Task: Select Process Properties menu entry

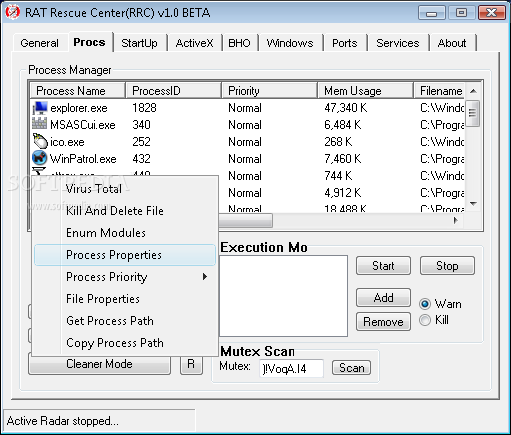Action: (125, 255)
